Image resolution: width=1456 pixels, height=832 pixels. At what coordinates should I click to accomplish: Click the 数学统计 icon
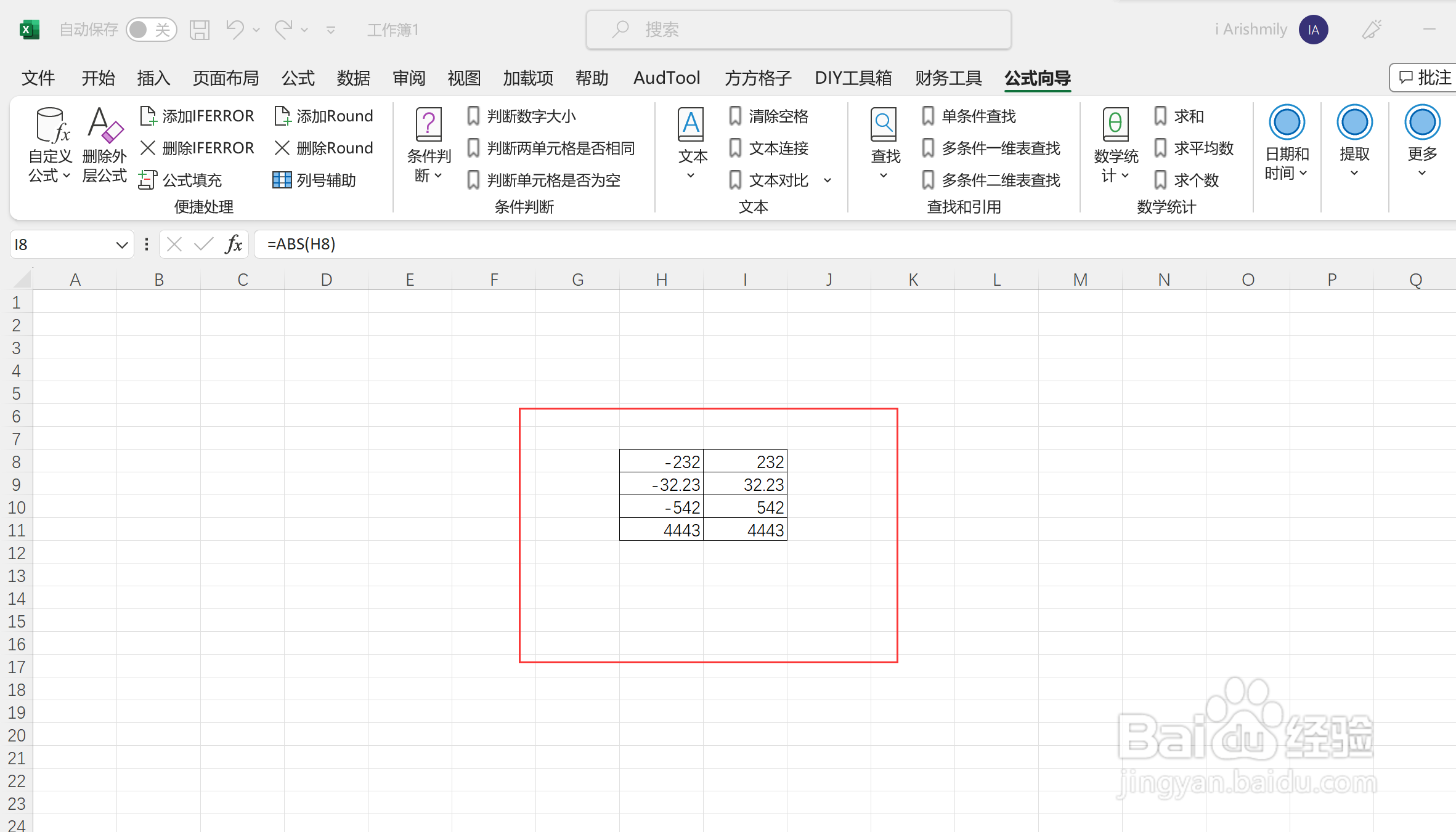[1115, 125]
